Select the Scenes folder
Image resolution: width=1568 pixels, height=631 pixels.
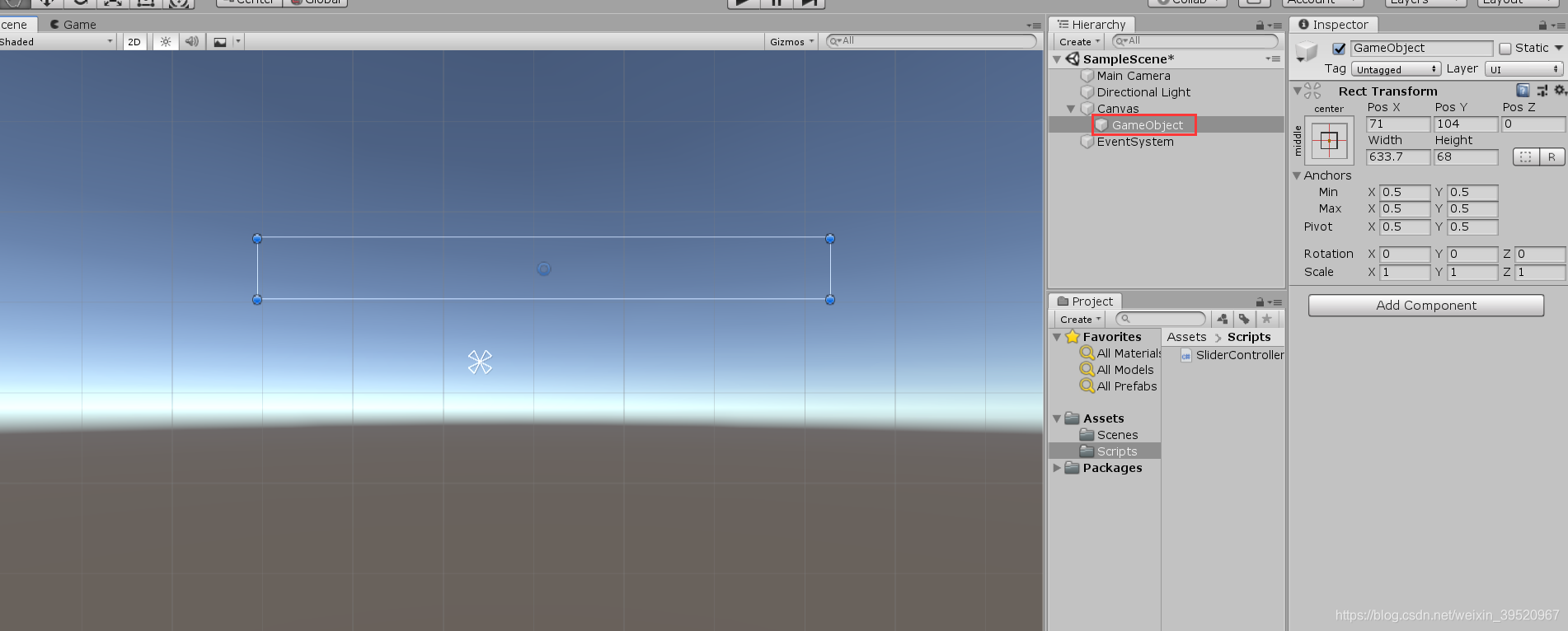[1109, 435]
